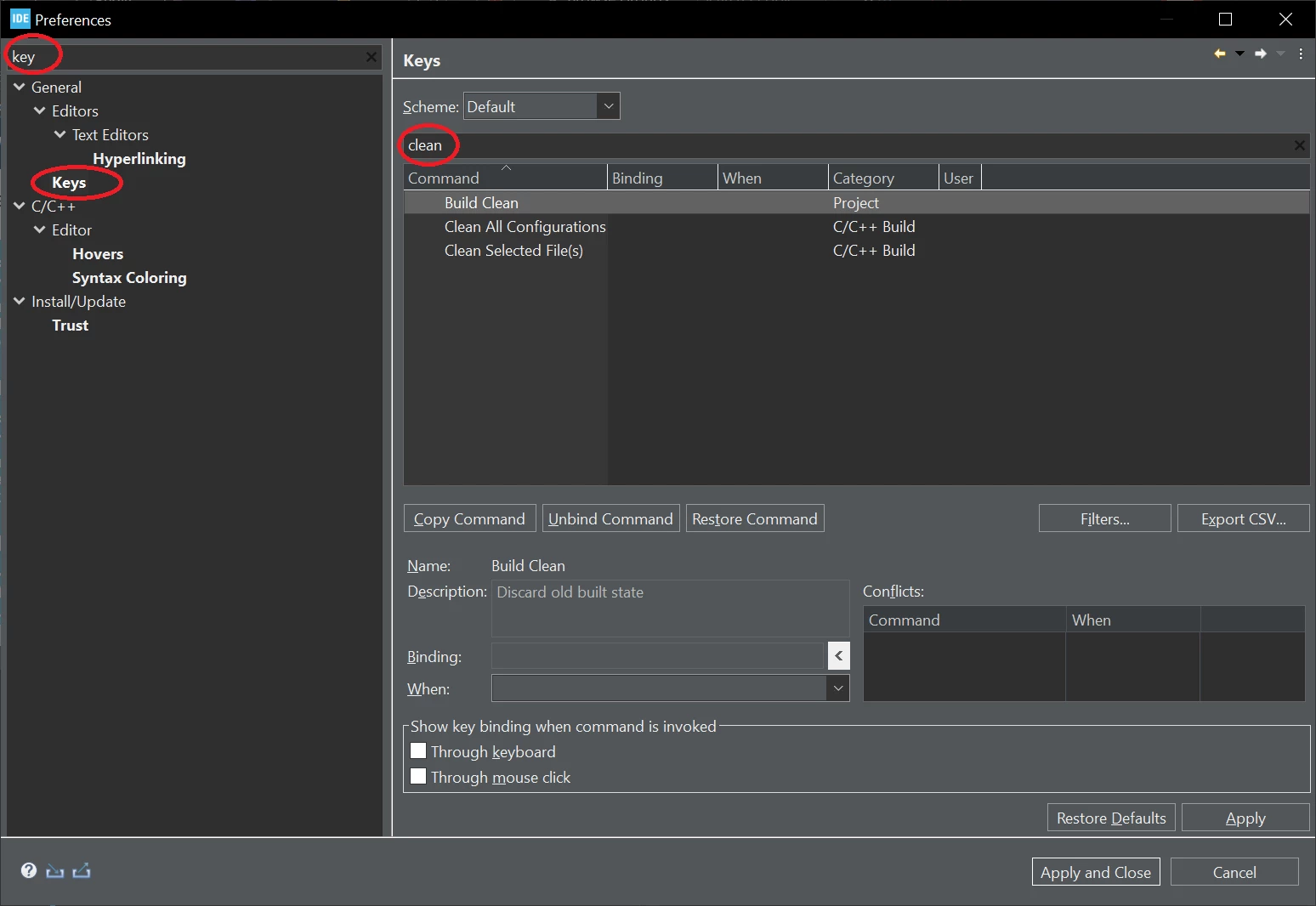Open the help icon

(x=29, y=870)
